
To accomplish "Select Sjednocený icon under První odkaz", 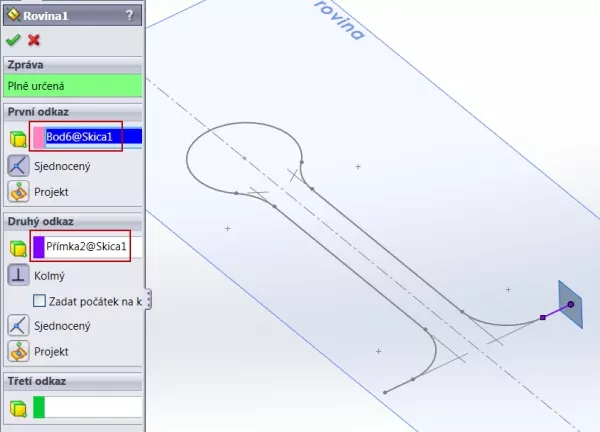I will [17, 165].
